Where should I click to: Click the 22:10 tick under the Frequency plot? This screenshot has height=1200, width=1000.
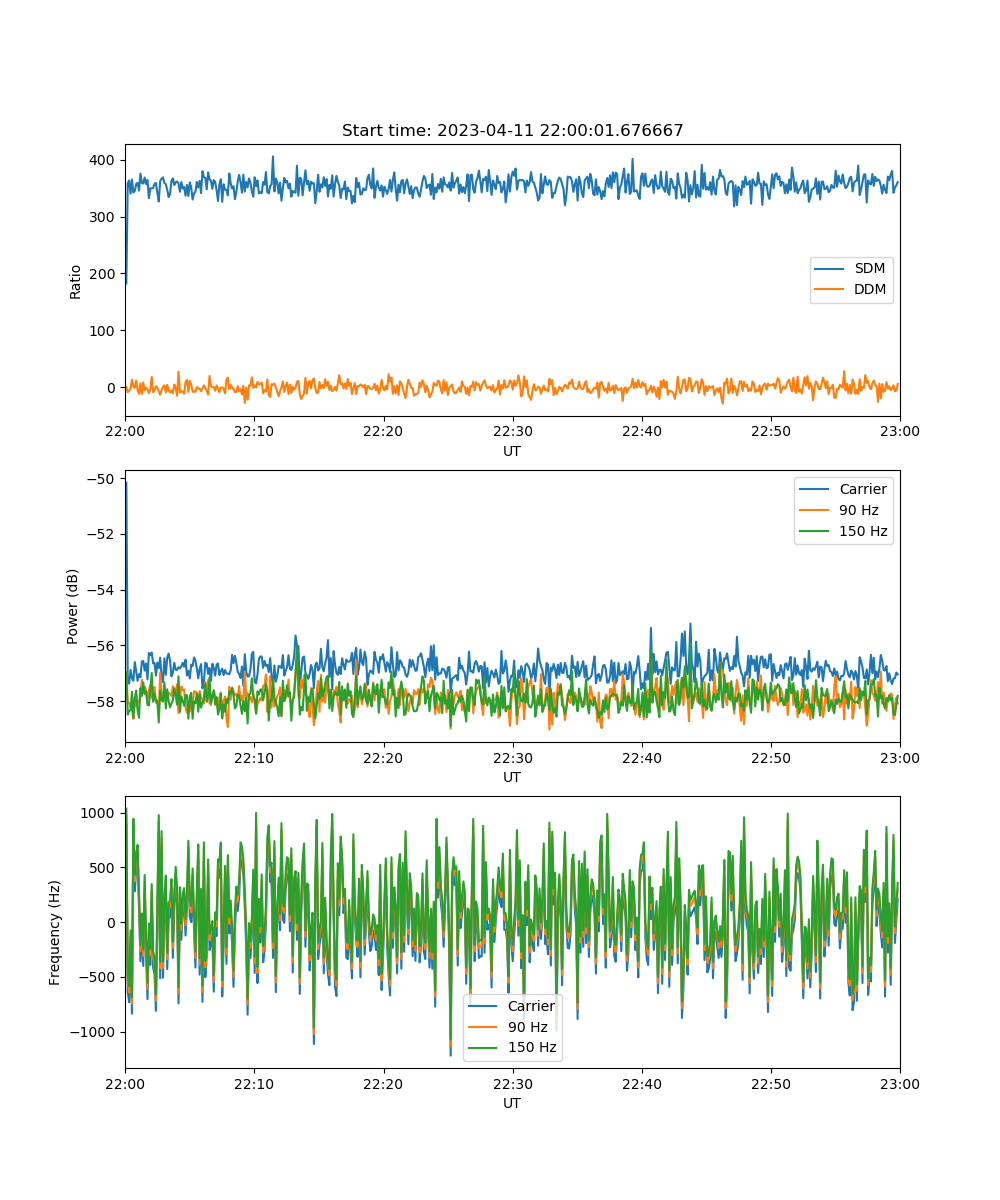254,1083
